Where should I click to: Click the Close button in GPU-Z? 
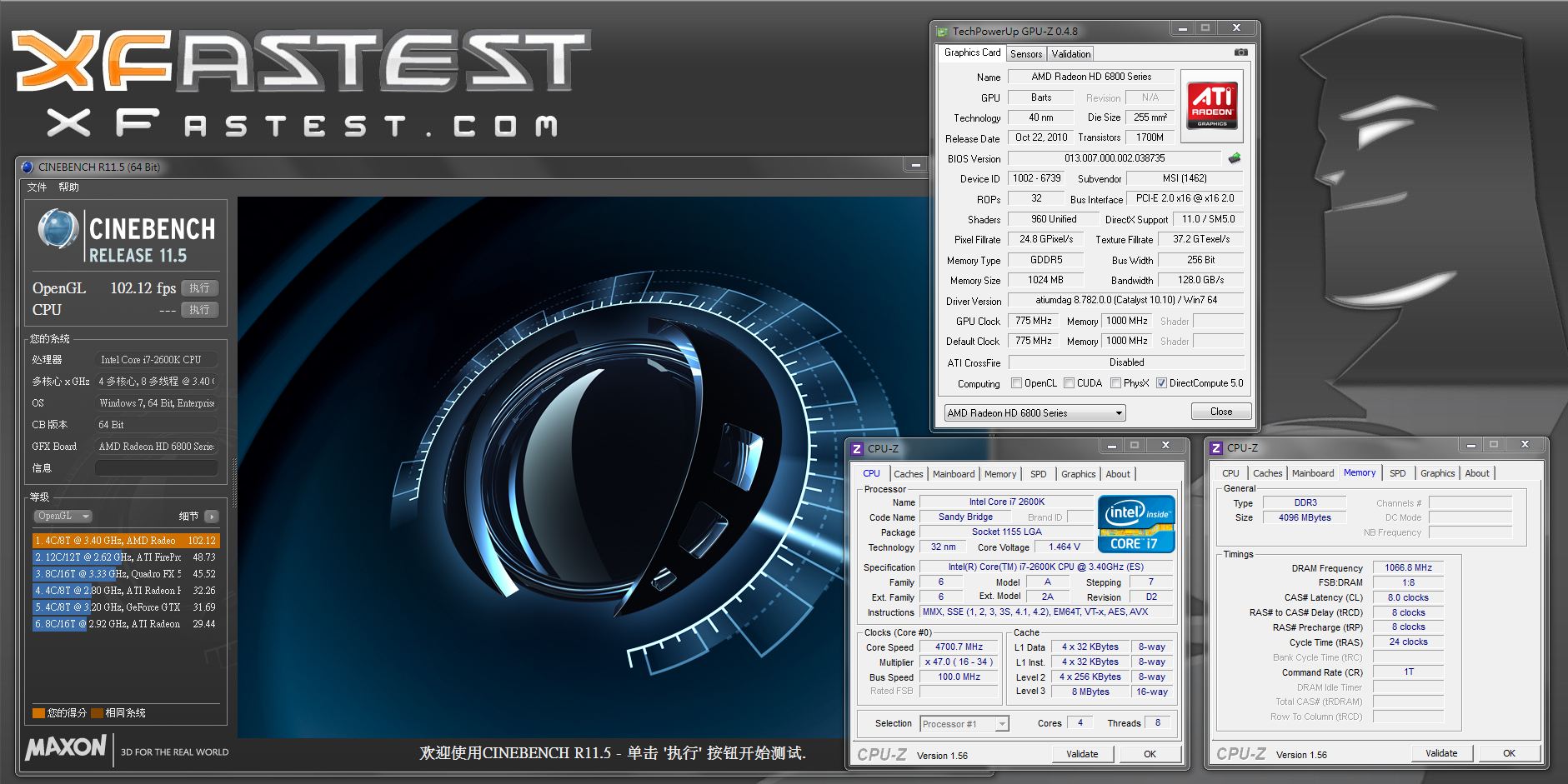coord(1220,412)
